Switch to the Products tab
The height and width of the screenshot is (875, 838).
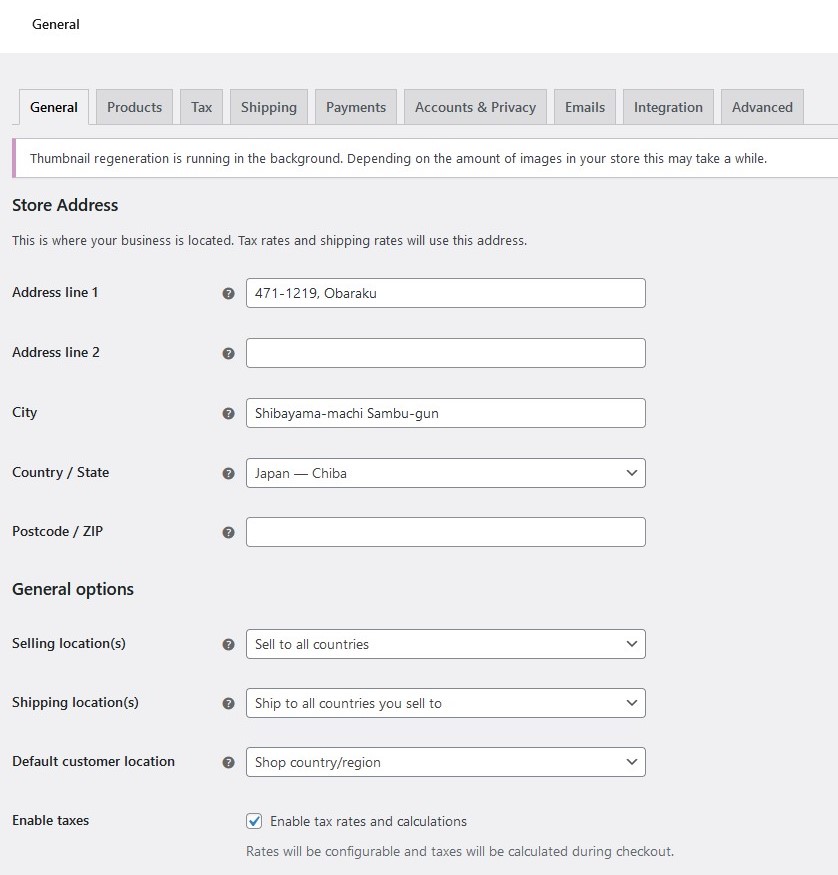134,106
